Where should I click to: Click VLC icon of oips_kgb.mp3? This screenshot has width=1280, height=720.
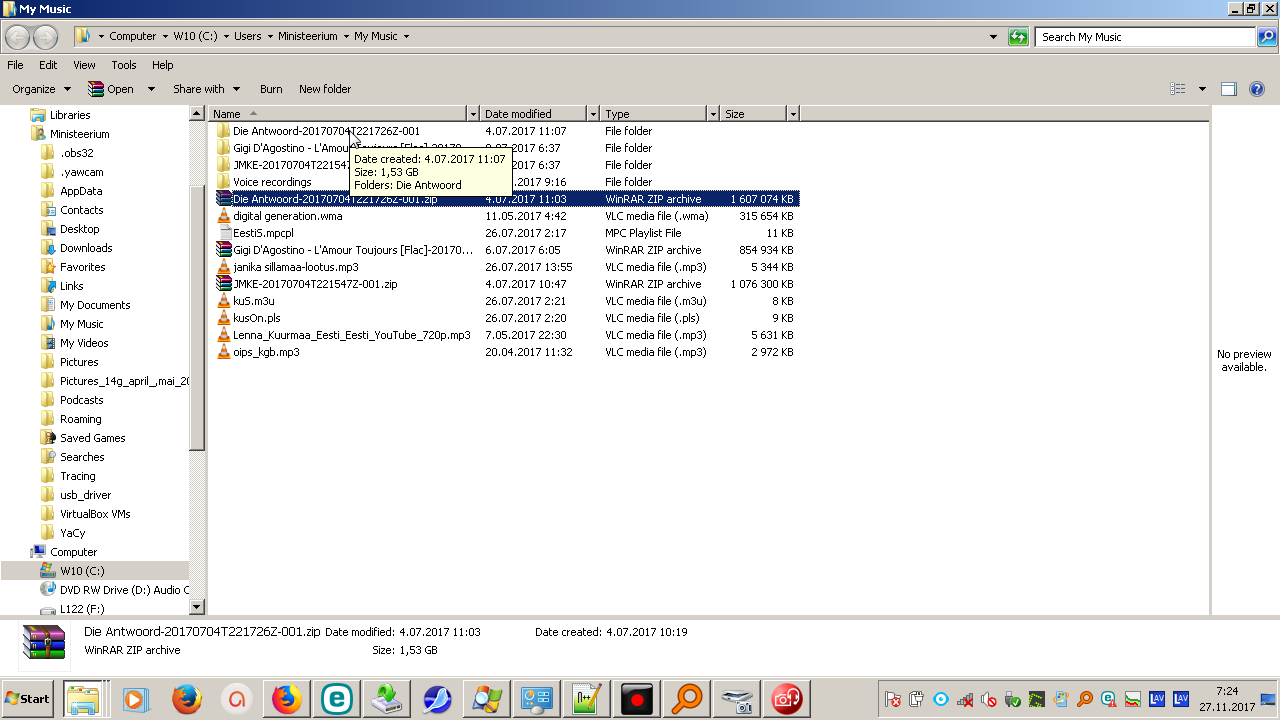[x=224, y=352]
